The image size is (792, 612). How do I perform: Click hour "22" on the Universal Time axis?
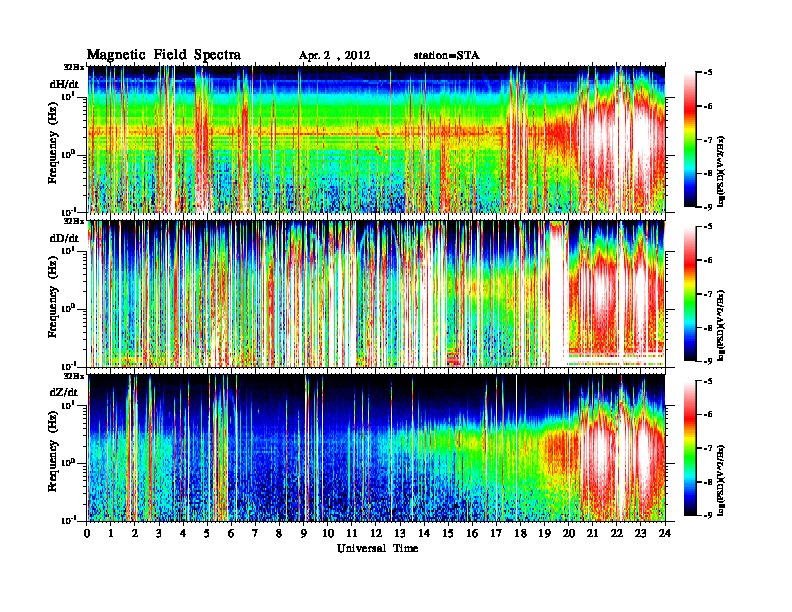click(617, 533)
